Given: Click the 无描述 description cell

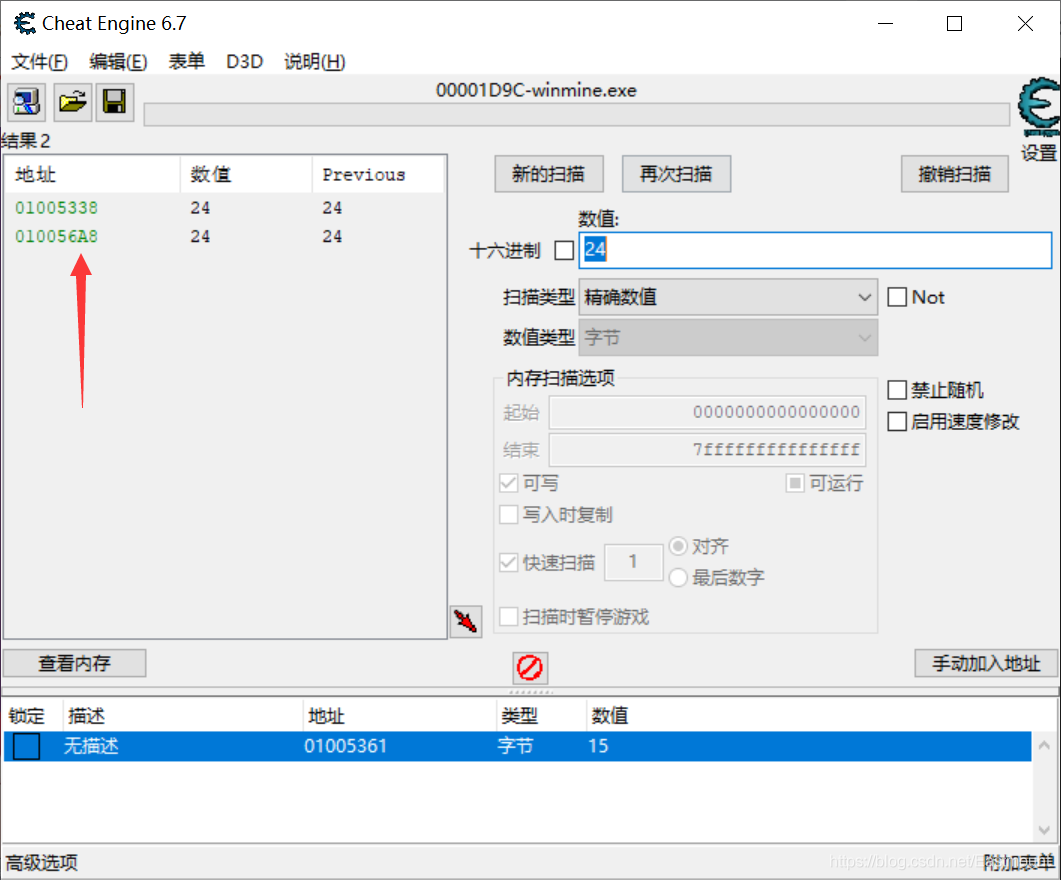Looking at the screenshot, I should click(x=91, y=746).
